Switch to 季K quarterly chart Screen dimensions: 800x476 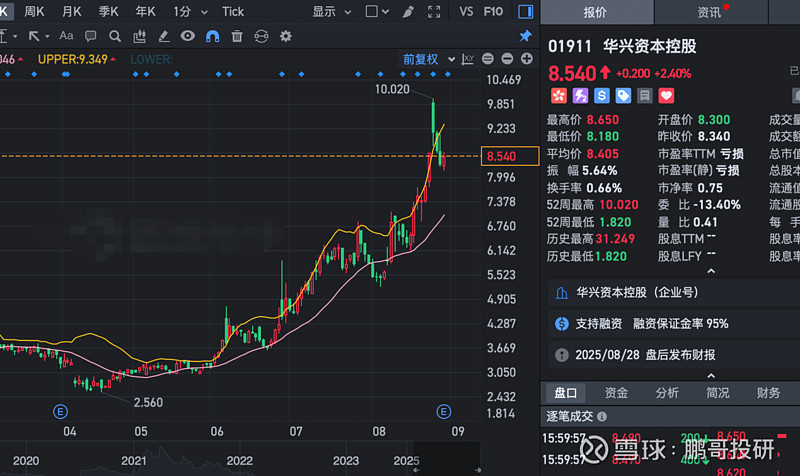tap(108, 11)
